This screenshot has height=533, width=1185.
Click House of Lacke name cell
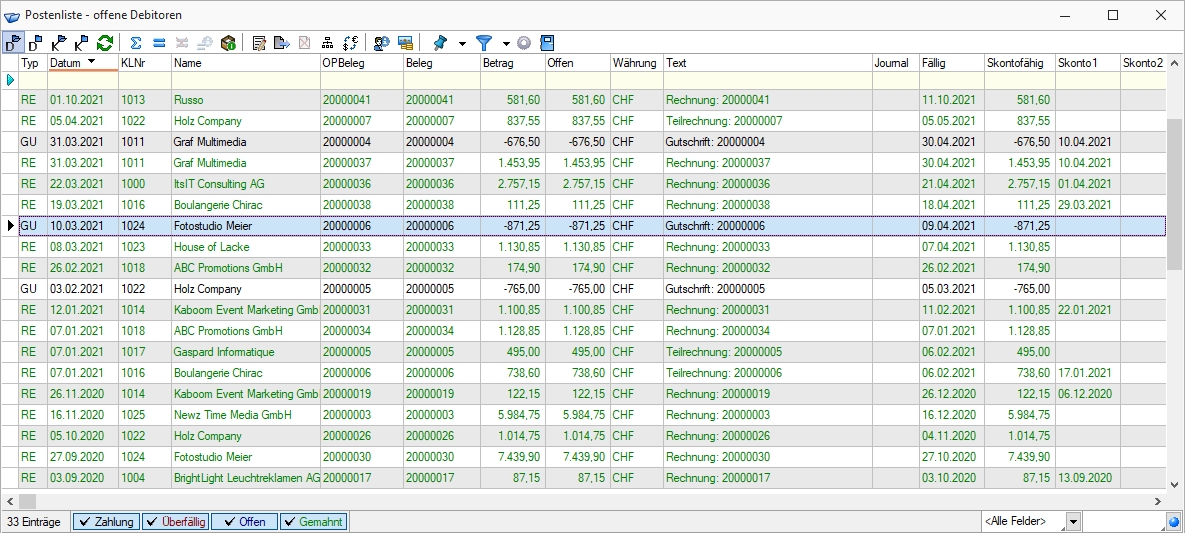(x=246, y=247)
